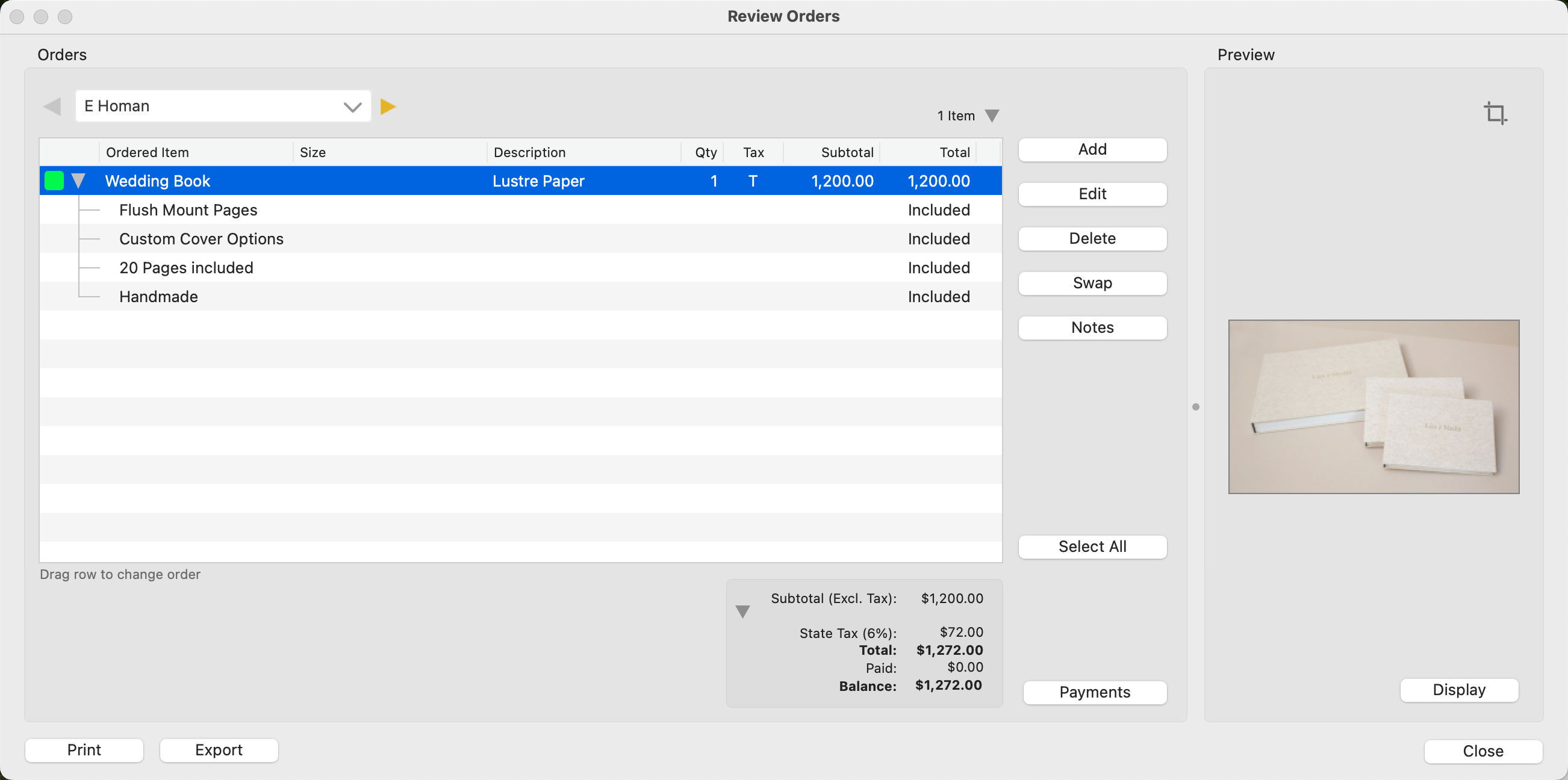Open the Payments dialog
The height and width of the screenshot is (780, 1568).
[1094, 692]
